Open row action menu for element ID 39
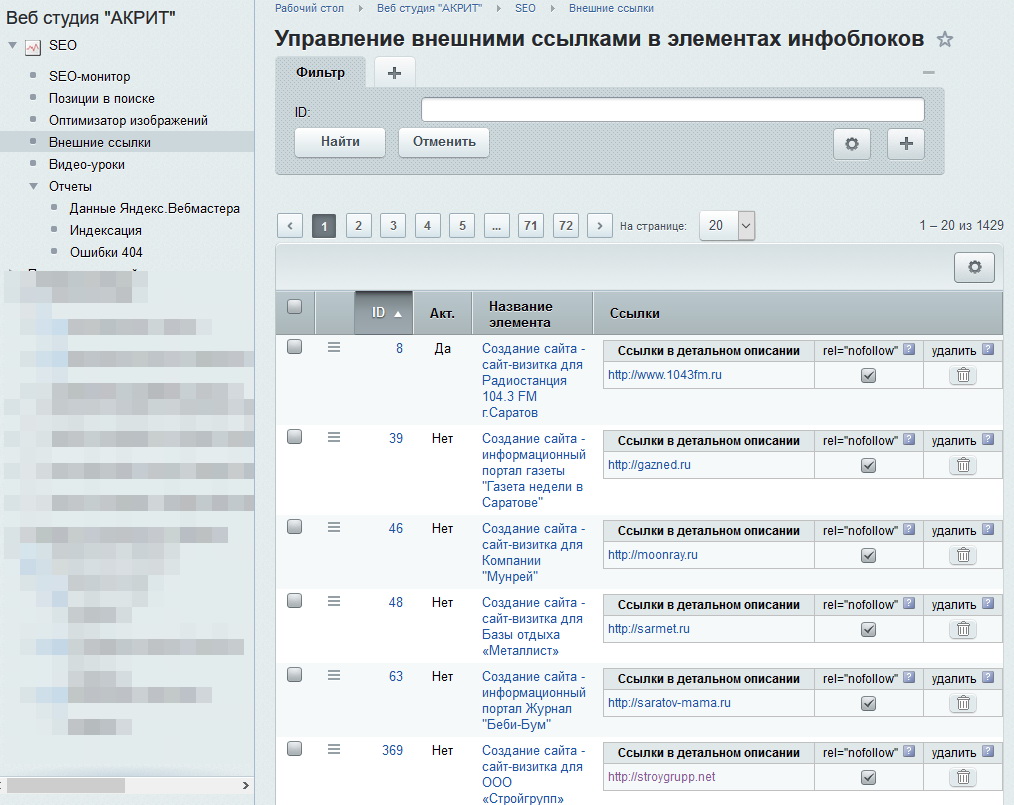The width and height of the screenshot is (1014, 805). coord(334,437)
